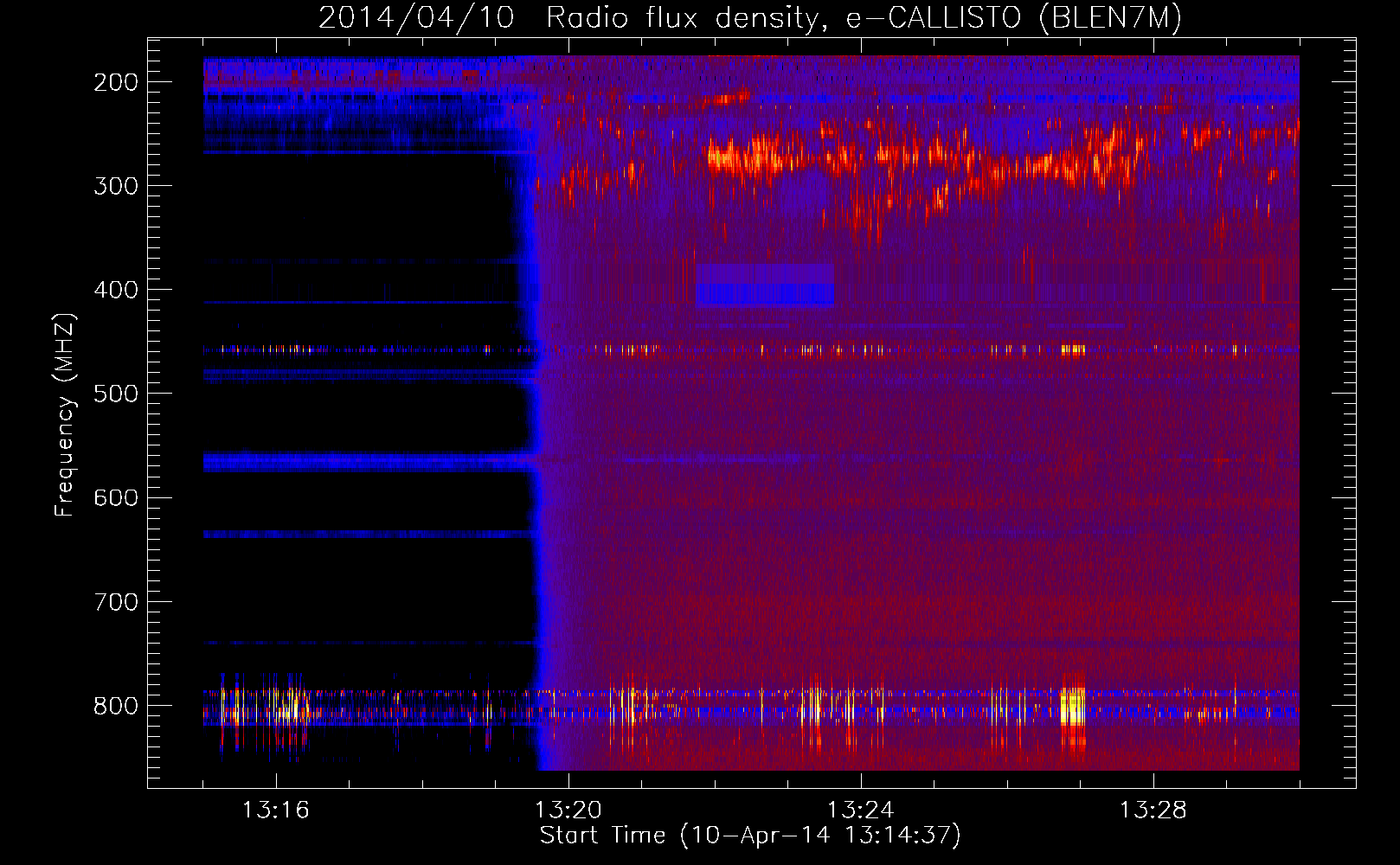The image size is (1400, 865).
Task: Select the 700 frequency tick label
Action: pos(116,601)
